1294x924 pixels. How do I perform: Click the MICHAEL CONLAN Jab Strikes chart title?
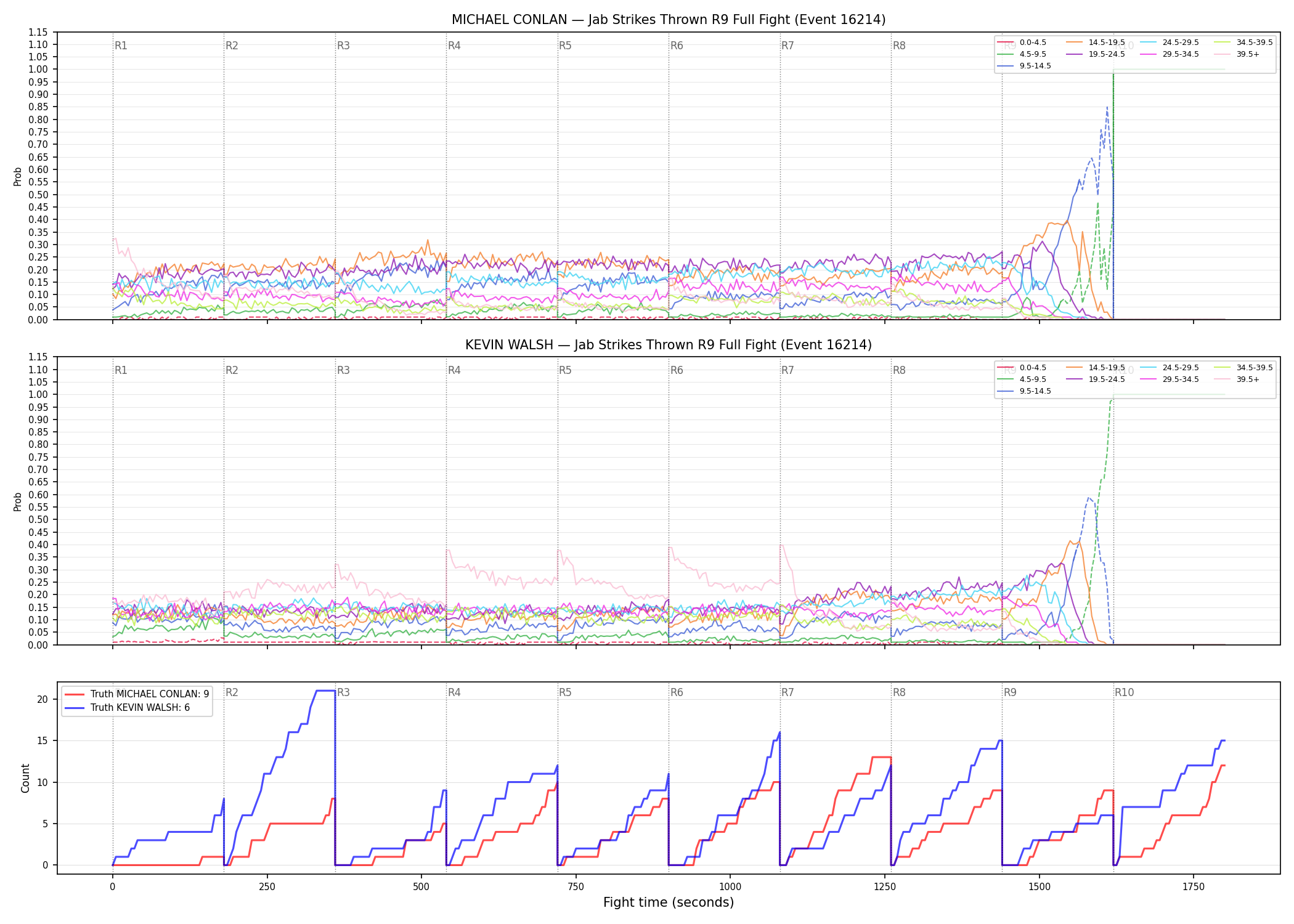click(x=669, y=20)
